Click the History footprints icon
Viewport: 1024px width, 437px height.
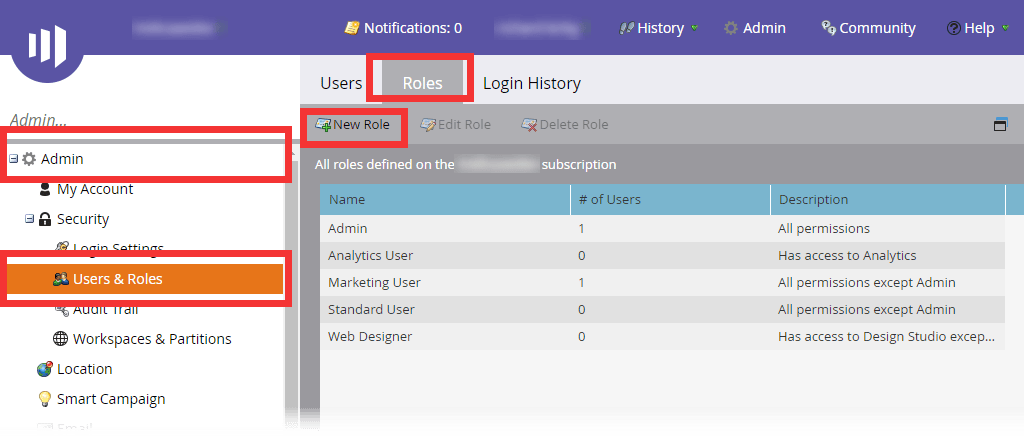tap(626, 28)
